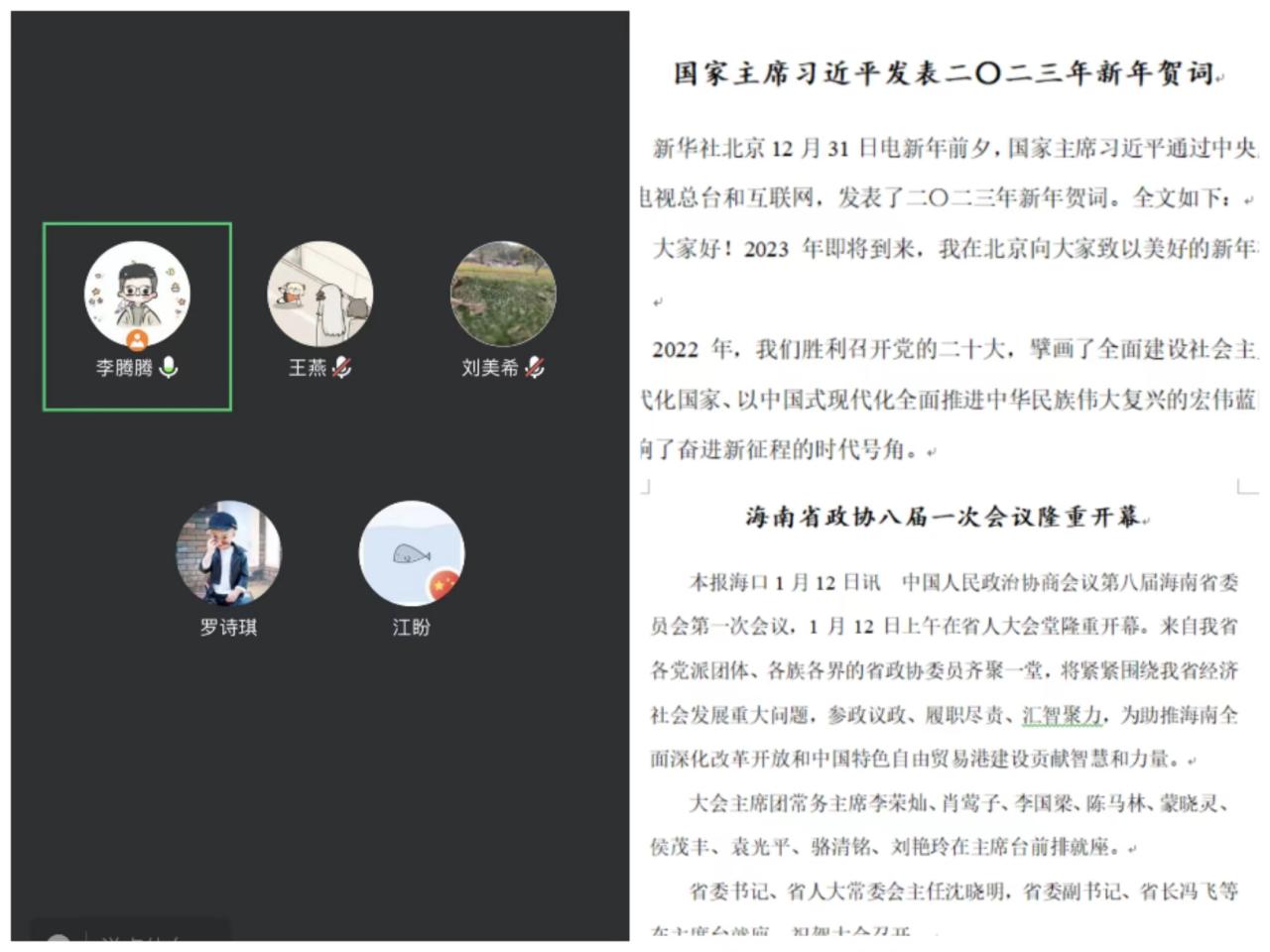
Task: Click the heading 海南省政协八届一次会议隆重开幕
Action: 944,517
